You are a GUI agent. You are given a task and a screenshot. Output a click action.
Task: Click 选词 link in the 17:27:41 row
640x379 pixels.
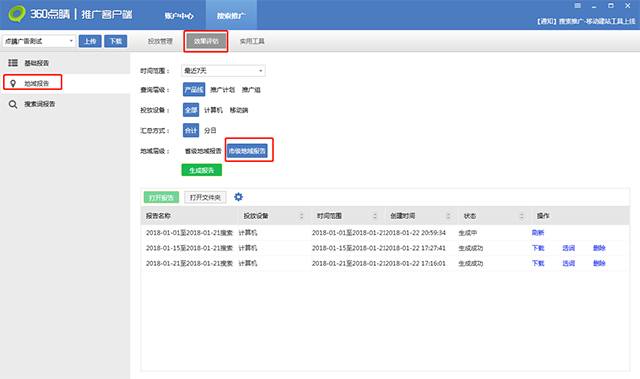(x=569, y=248)
